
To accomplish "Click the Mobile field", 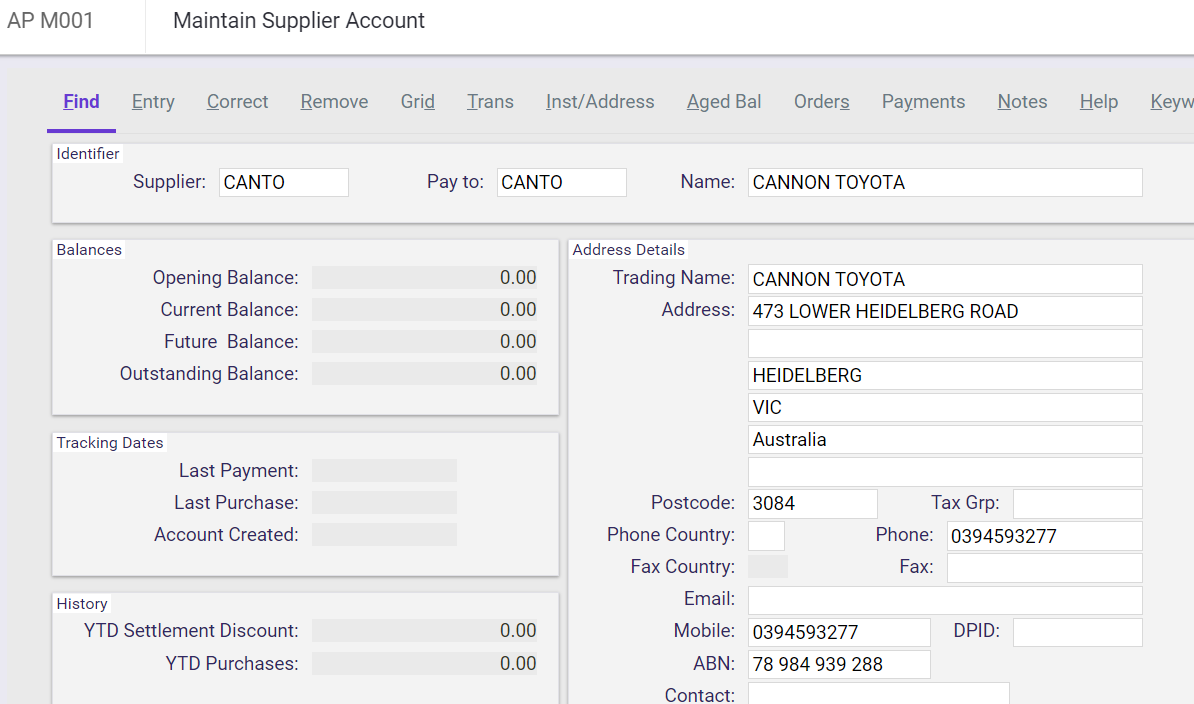I will tap(839, 632).
